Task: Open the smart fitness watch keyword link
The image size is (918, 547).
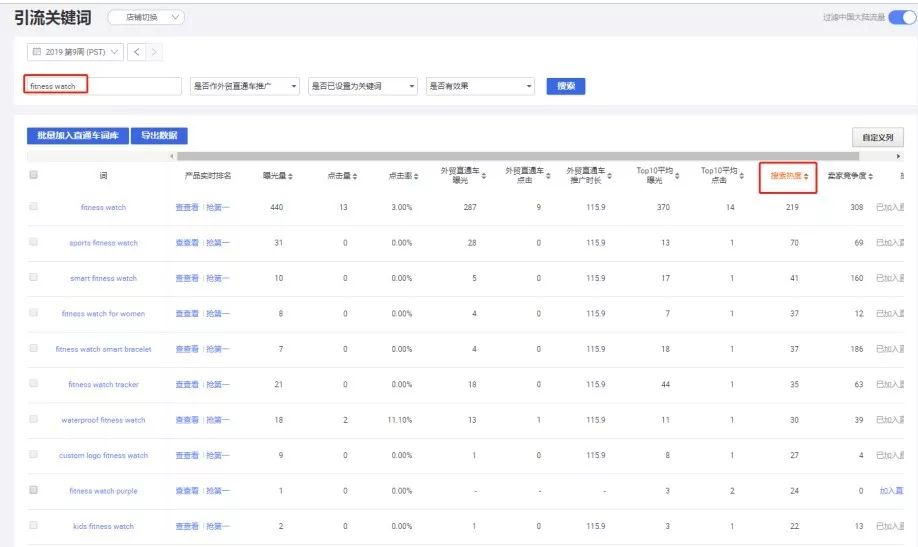Action: pyautogui.click(x=103, y=278)
